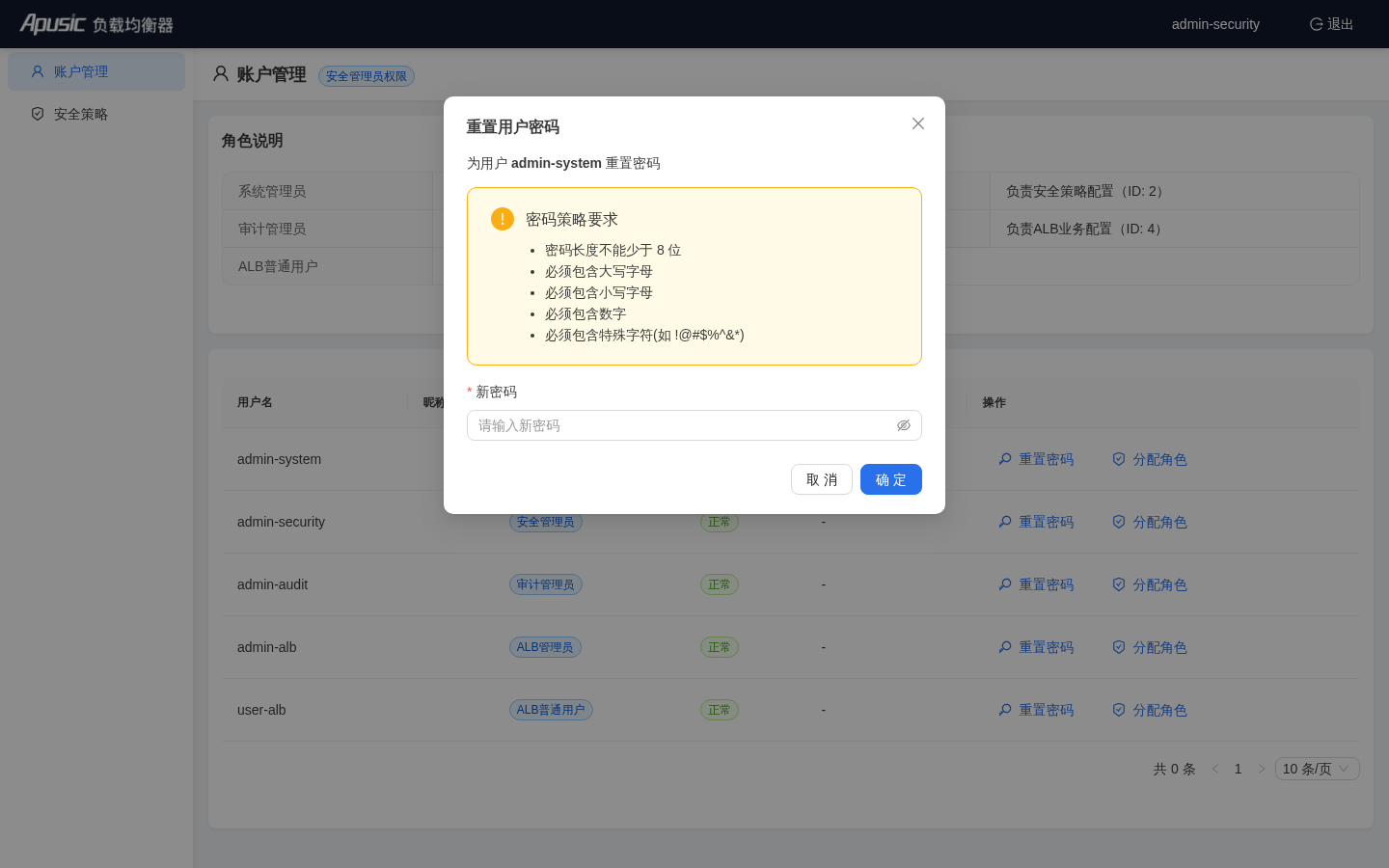Click the admin-security username in header
The width and height of the screenshot is (1389, 868).
coord(1215,24)
